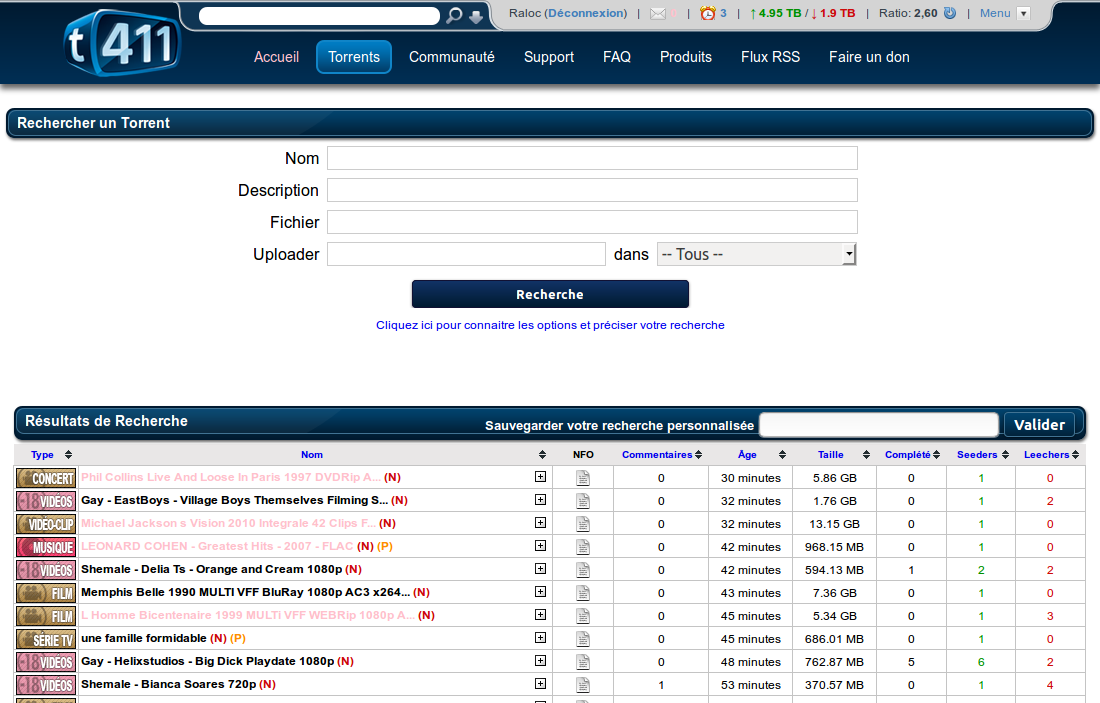Click the VIDÉO-CLIP category icon

click(x=46, y=524)
